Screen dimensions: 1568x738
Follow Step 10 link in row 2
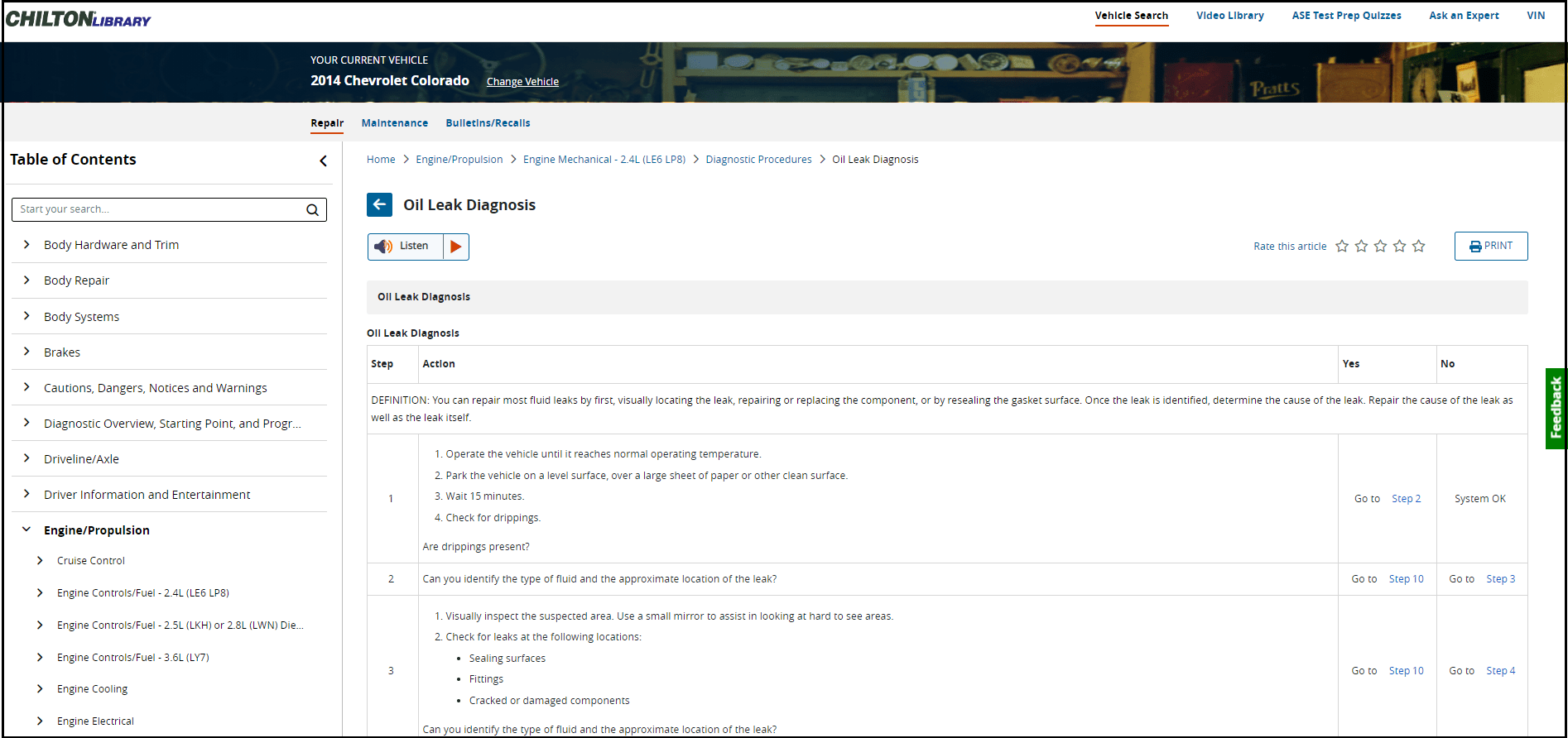[1406, 579]
